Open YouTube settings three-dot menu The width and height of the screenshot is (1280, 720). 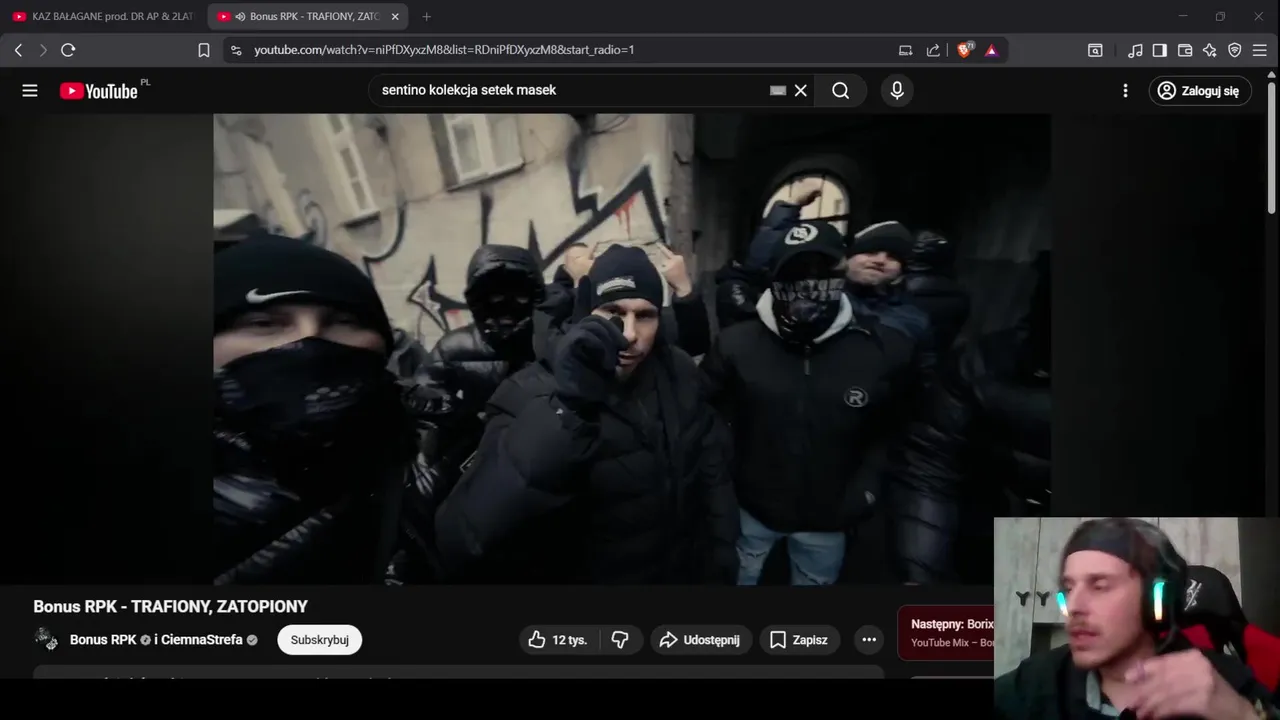1125,91
